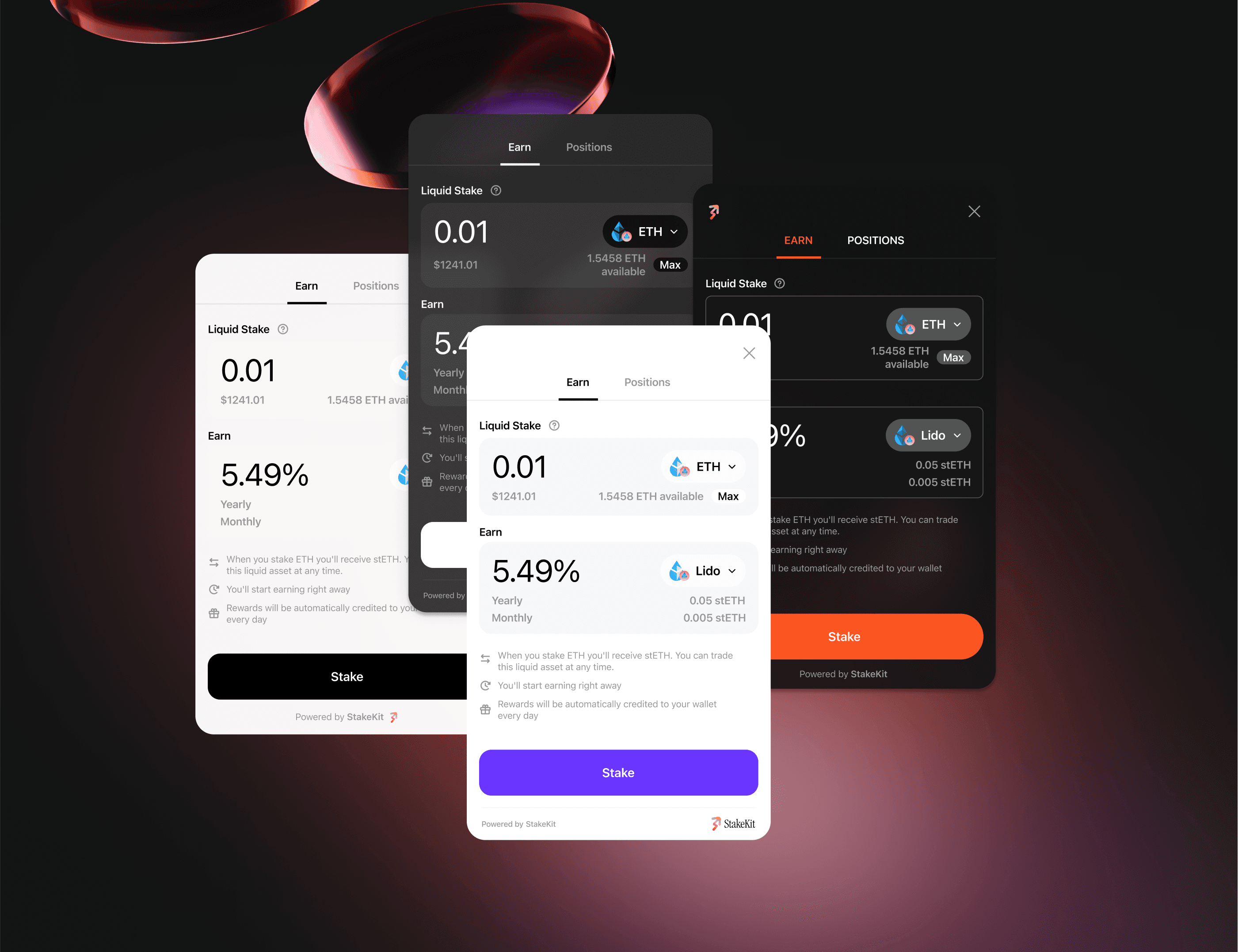Viewport: 1238px width, 952px height.
Task: Toggle Monthly earnings view in white modal
Action: (x=510, y=616)
